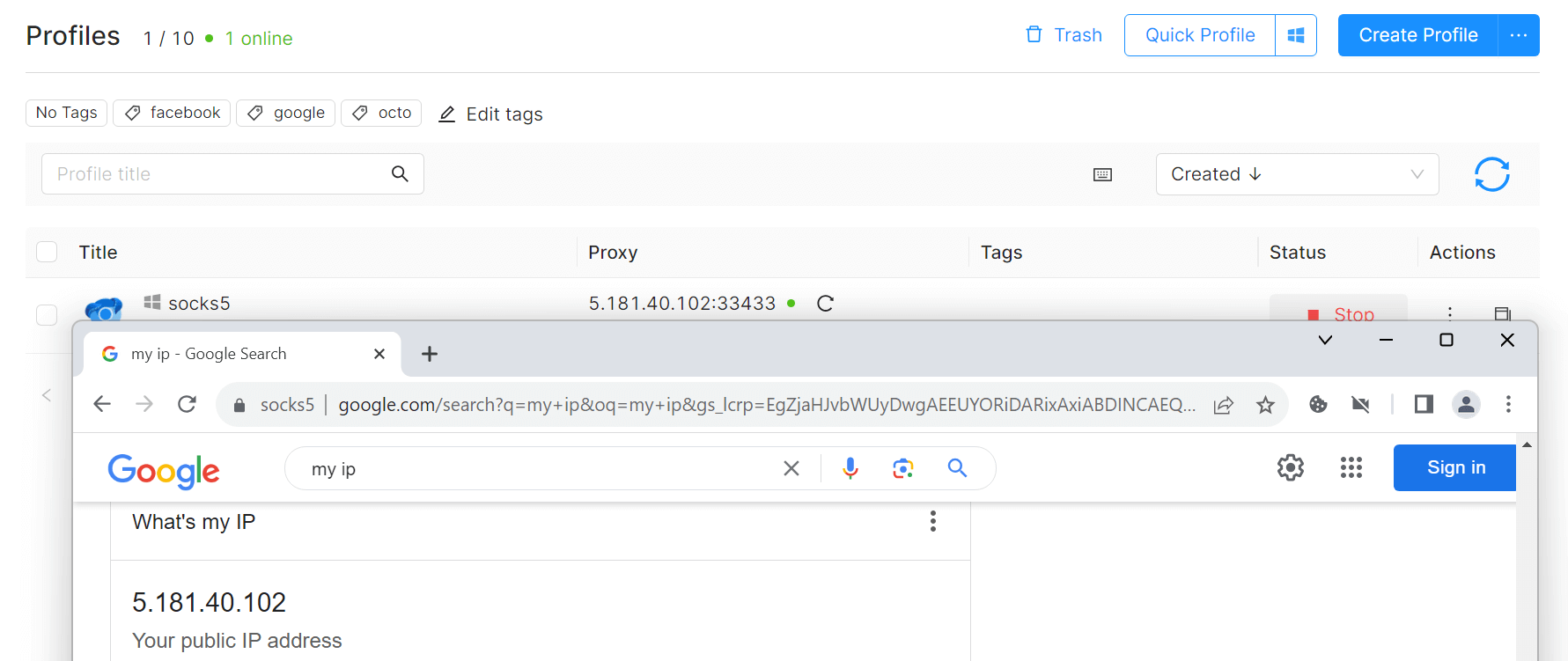Image resolution: width=1568 pixels, height=661 pixels.
Task: Open socks5 row more actions menu
Action: coord(1450,313)
